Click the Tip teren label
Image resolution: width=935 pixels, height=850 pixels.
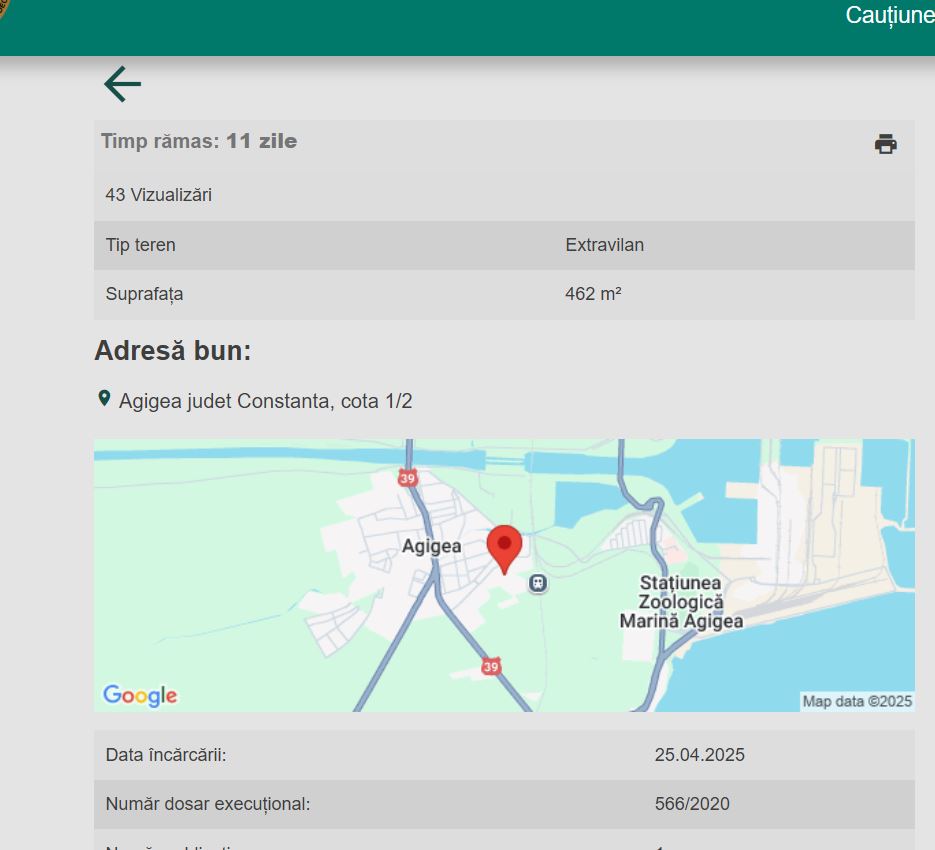tap(141, 245)
